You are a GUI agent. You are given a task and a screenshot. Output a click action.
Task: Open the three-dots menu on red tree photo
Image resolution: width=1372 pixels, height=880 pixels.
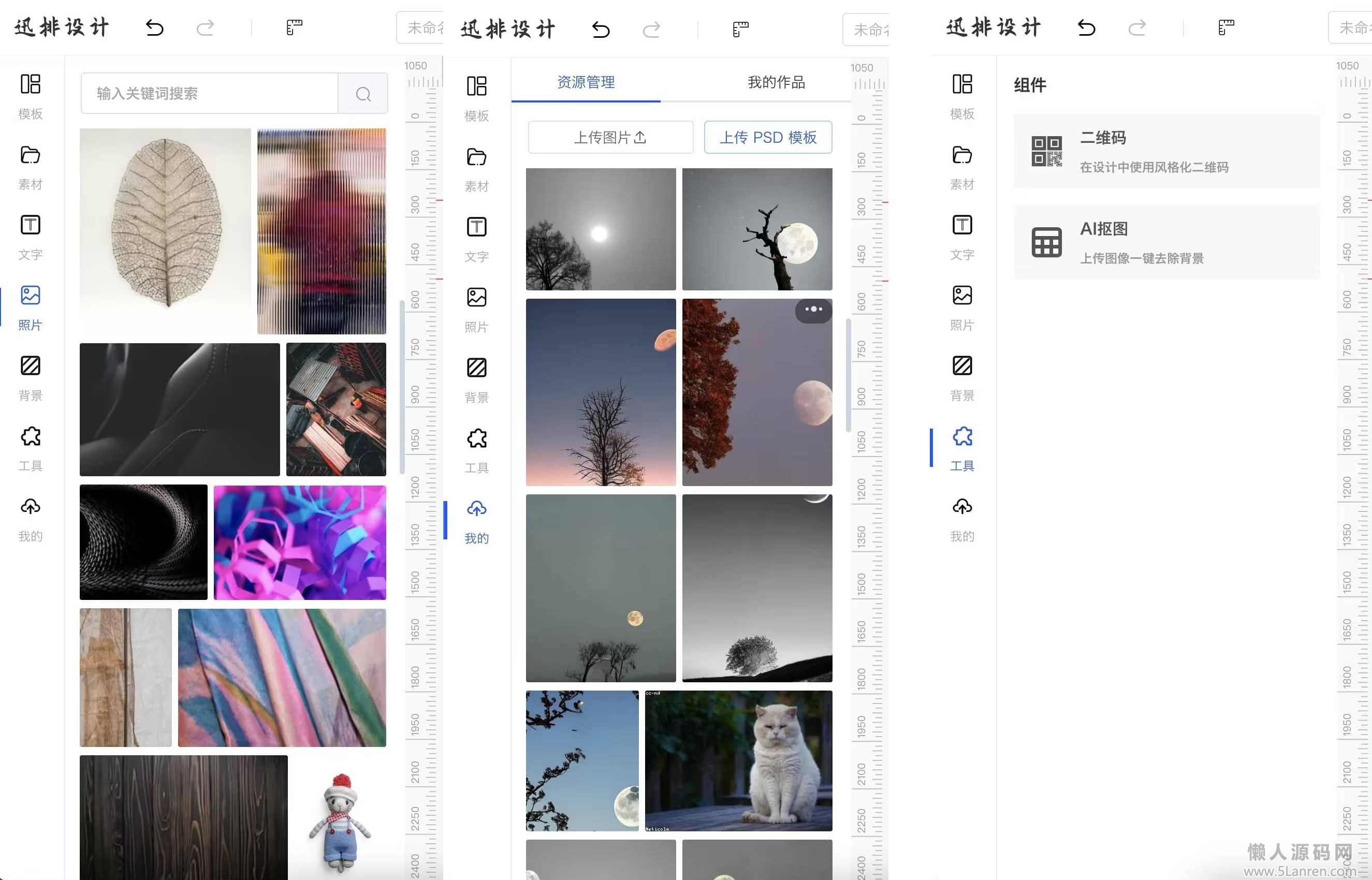(x=813, y=310)
